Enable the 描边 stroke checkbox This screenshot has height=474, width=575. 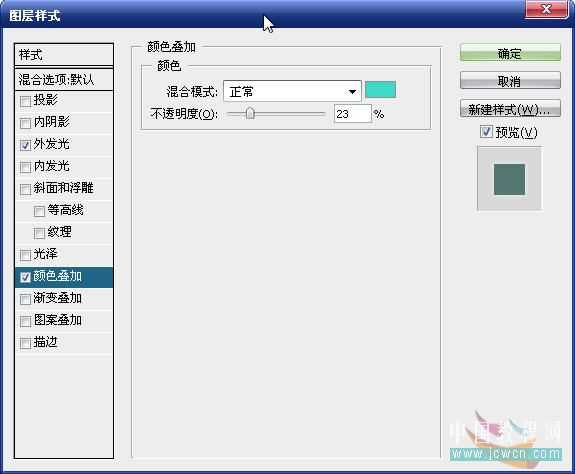[x=25, y=343]
